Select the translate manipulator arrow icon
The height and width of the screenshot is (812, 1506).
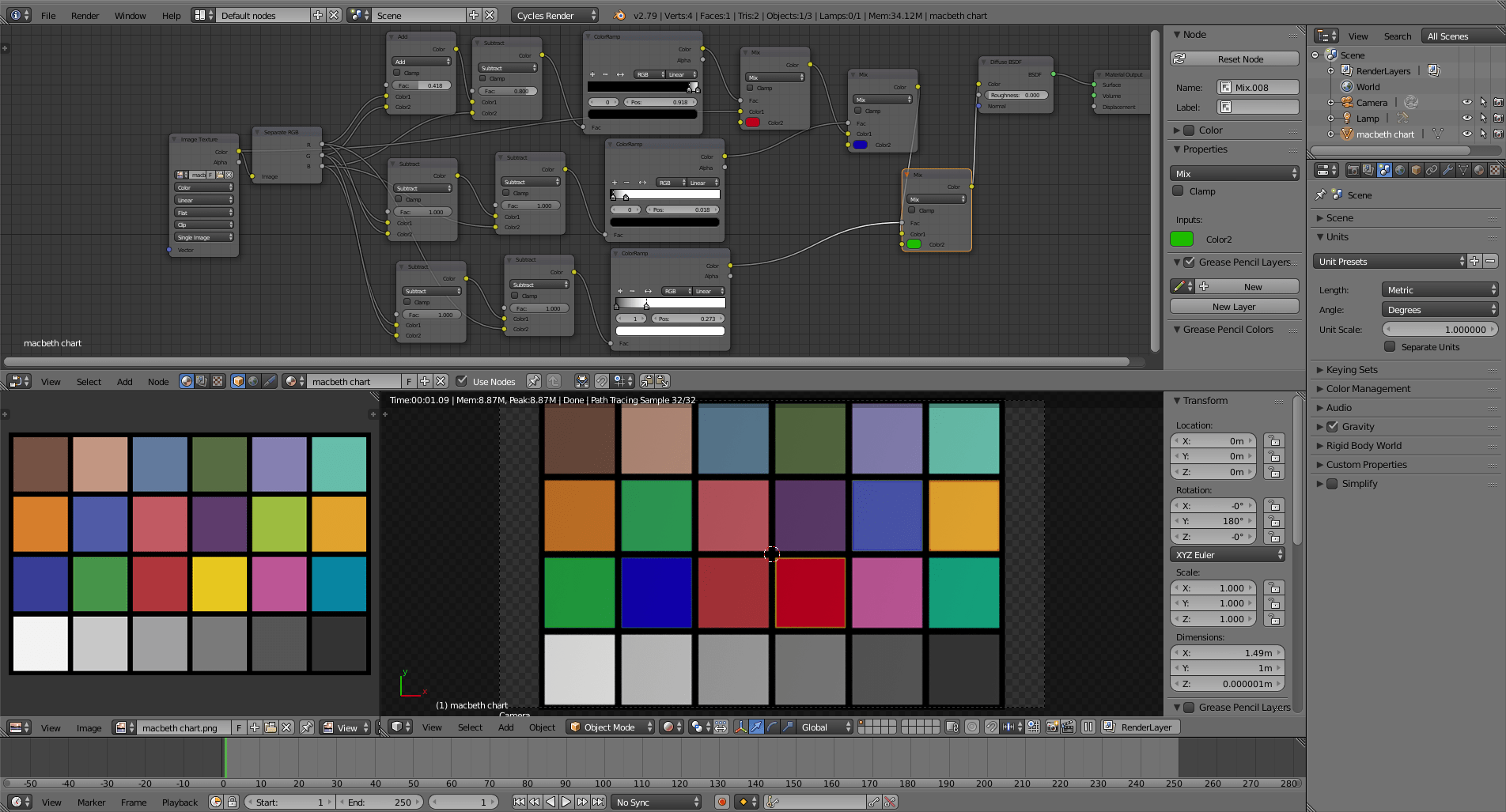(757, 727)
